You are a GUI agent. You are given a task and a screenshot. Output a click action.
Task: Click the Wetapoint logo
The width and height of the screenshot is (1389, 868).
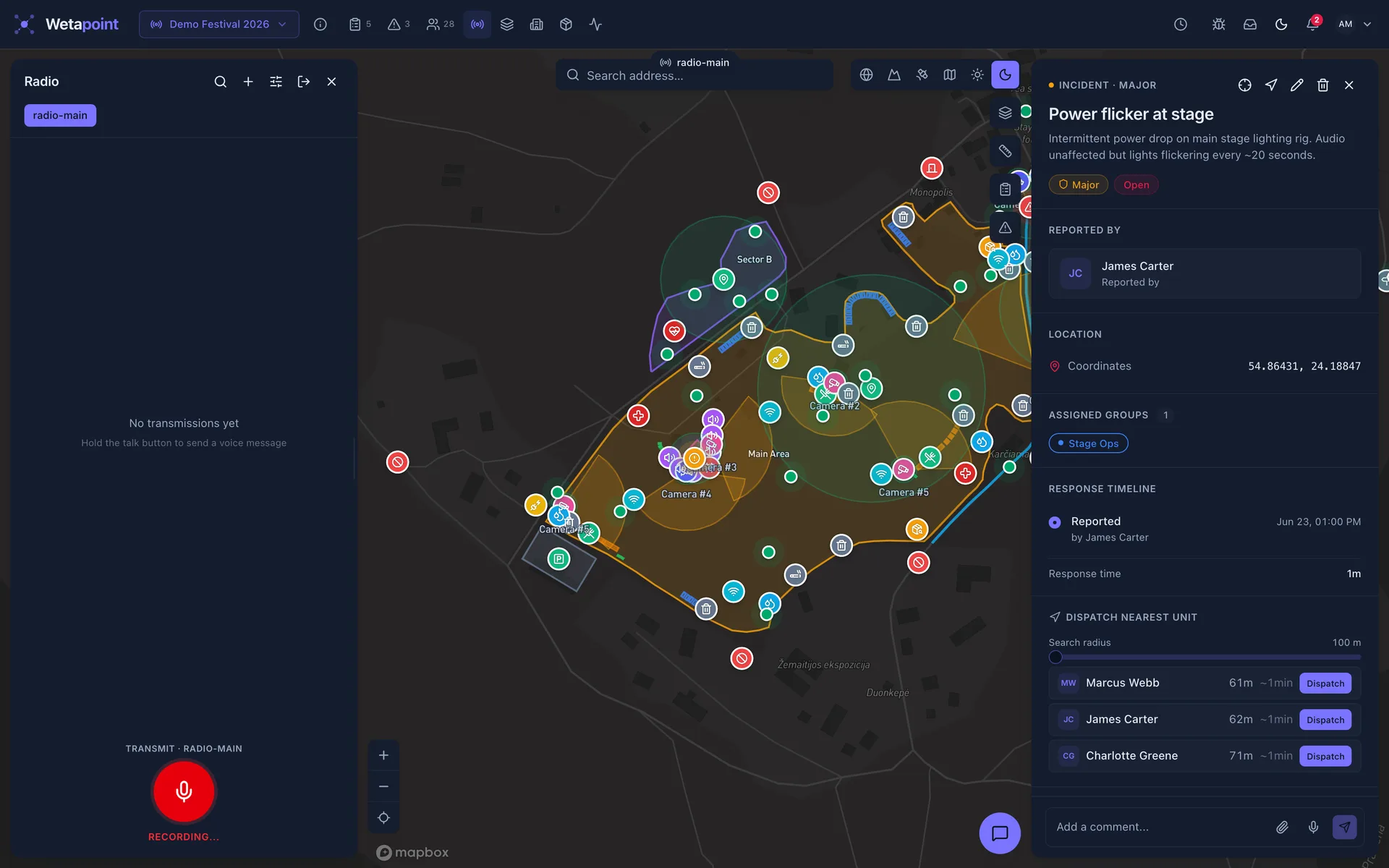[67, 25]
